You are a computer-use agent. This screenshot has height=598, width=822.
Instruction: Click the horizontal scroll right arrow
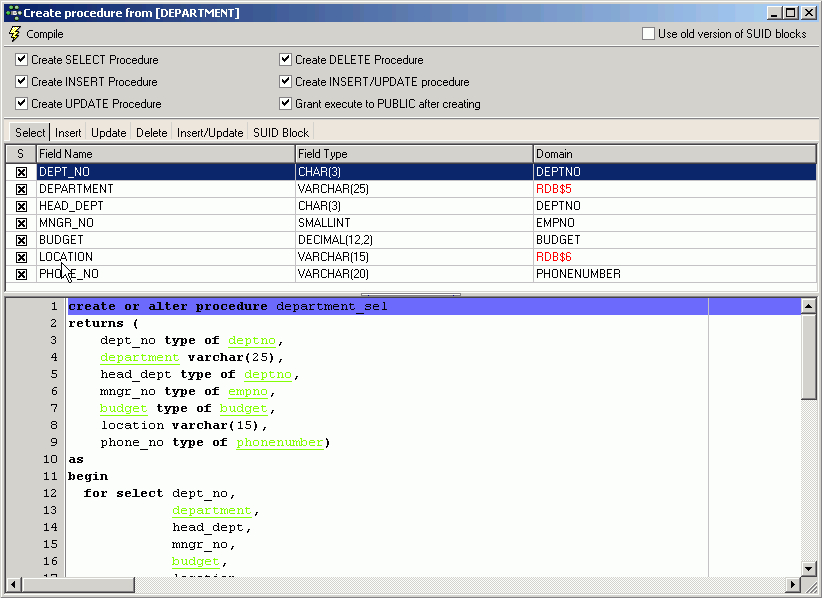[x=794, y=584]
